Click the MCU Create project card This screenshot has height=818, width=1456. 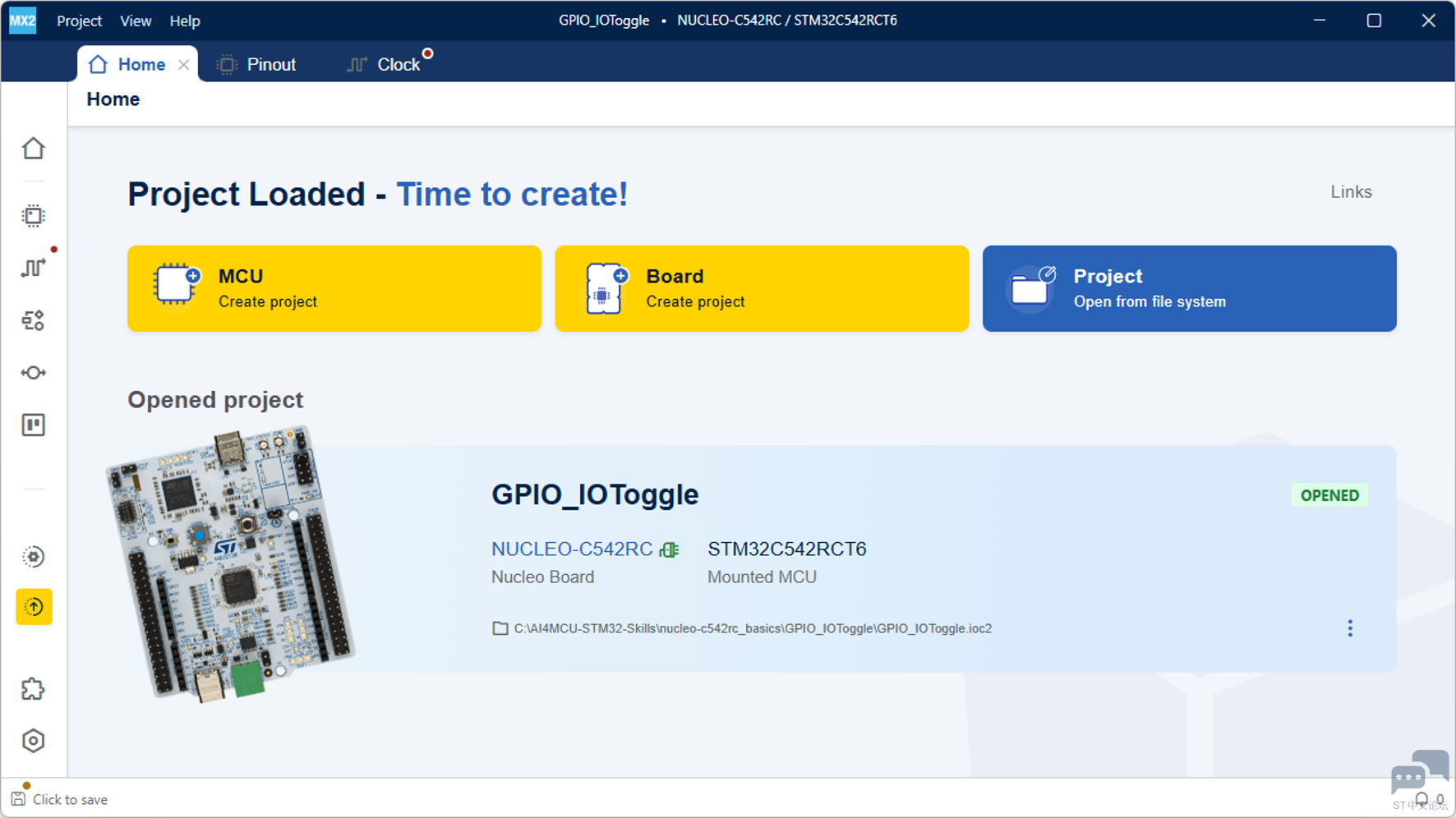pos(334,288)
